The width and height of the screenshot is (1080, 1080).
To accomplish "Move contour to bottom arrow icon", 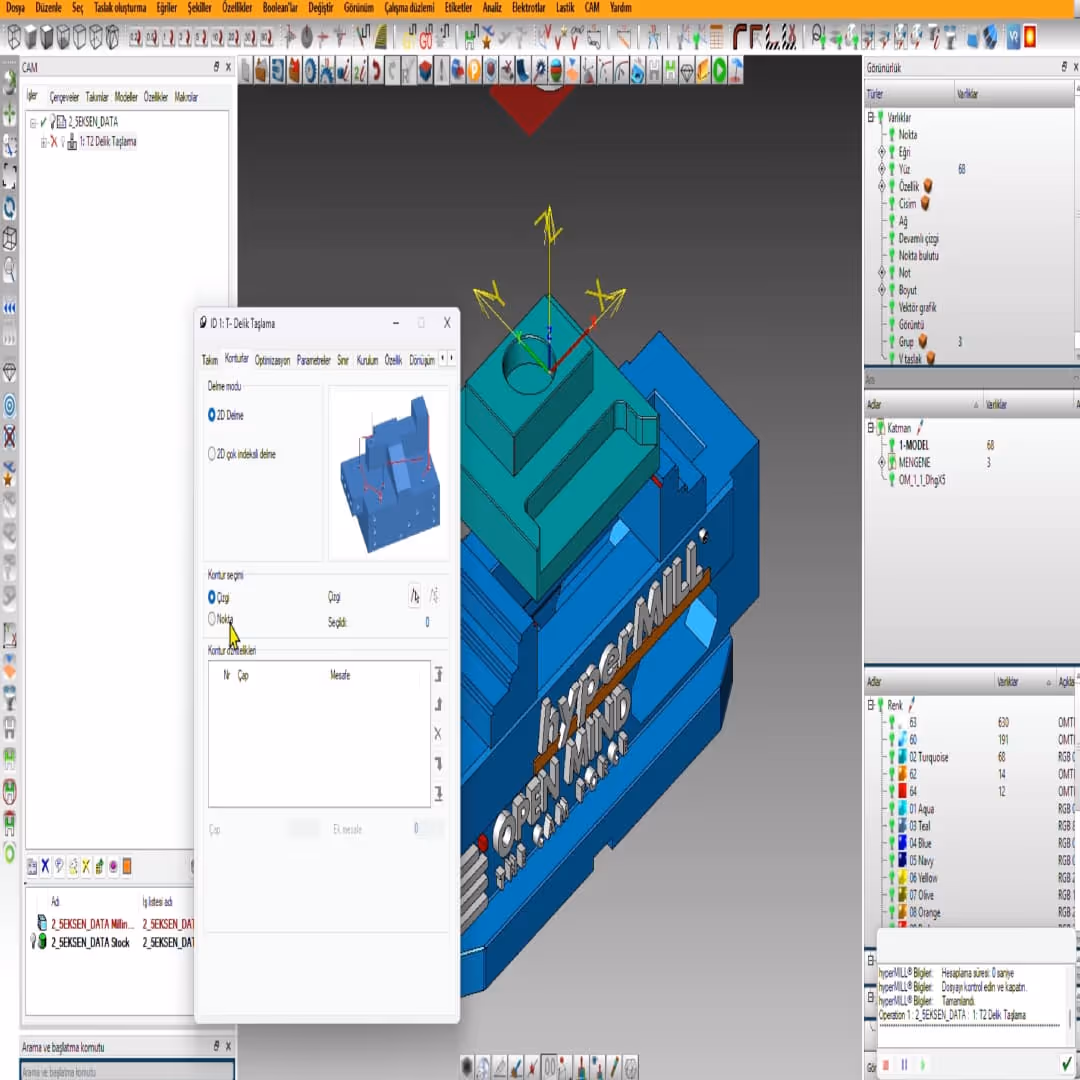I will (439, 793).
